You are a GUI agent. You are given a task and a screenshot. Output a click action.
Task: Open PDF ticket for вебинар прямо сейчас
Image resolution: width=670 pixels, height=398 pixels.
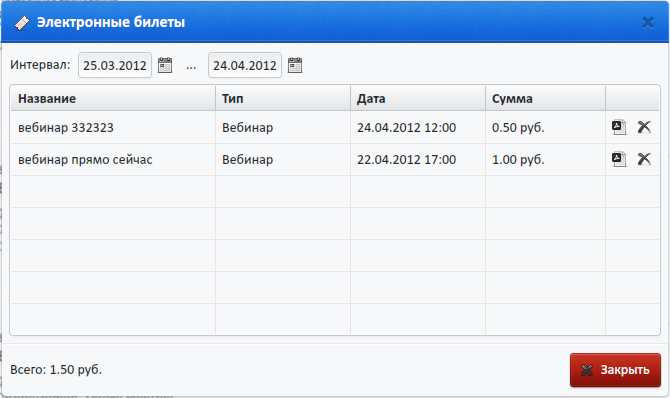[619, 159]
